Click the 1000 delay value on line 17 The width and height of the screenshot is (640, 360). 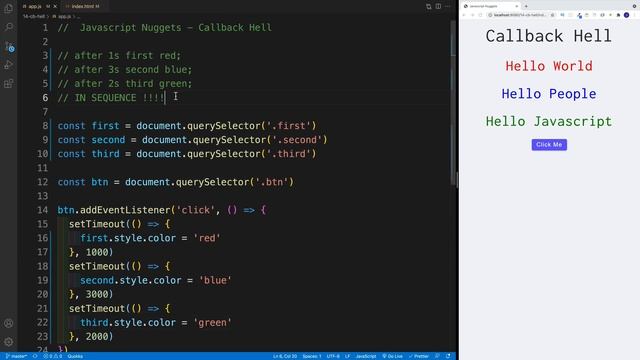(x=97, y=252)
